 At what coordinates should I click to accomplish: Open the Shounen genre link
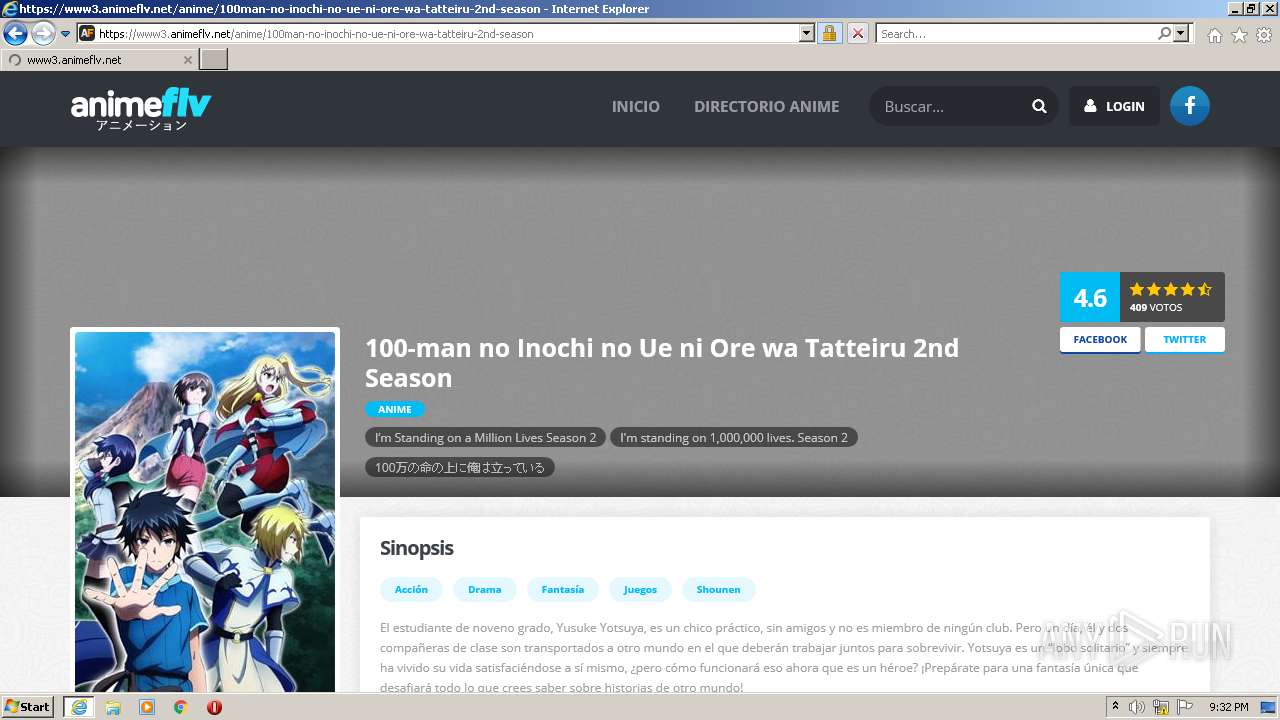point(719,589)
